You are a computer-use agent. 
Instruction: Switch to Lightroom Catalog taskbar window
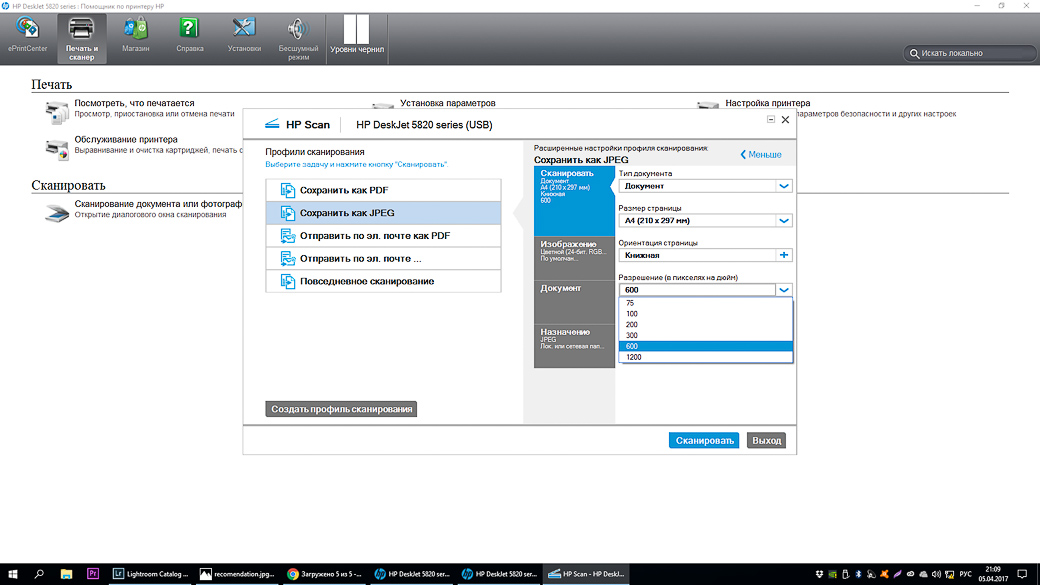(151, 574)
